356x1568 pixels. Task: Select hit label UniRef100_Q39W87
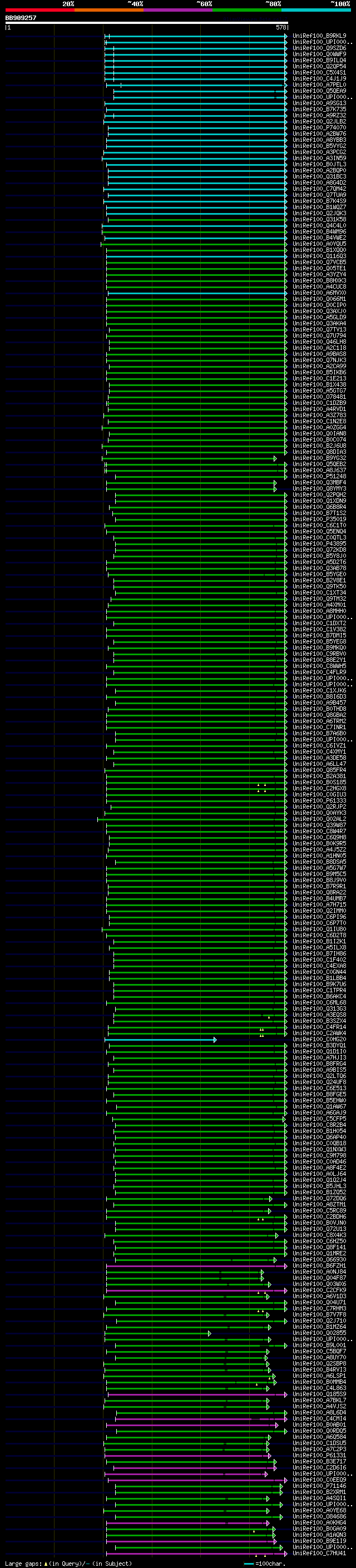[x=319, y=825]
